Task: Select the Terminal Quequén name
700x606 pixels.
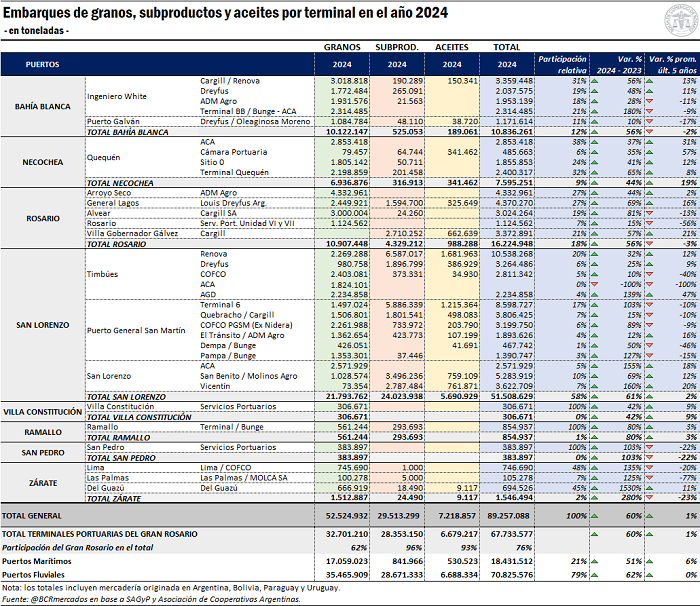Action: 234,173
